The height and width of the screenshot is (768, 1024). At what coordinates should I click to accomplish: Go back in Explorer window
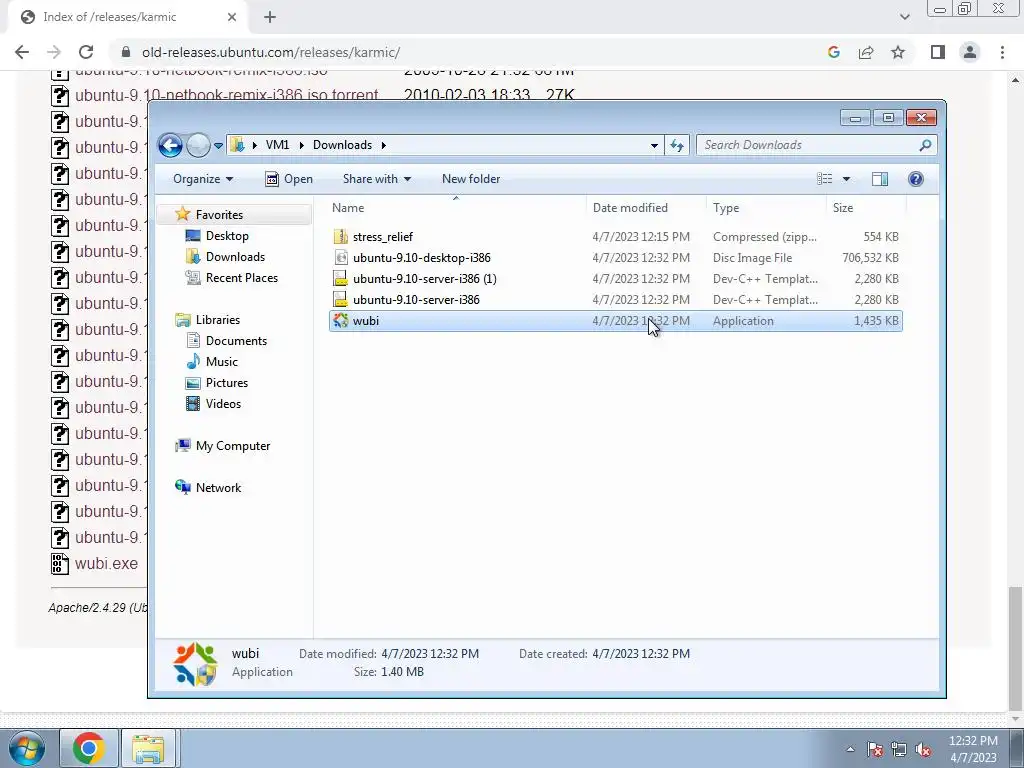170,145
